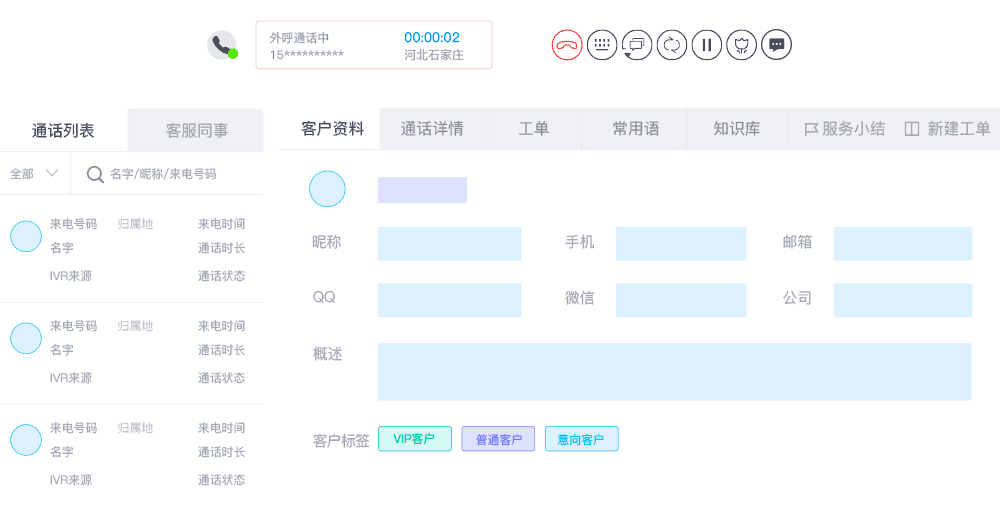Click the search magnifier icon
1000x524 pixels.
click(95, 174)
